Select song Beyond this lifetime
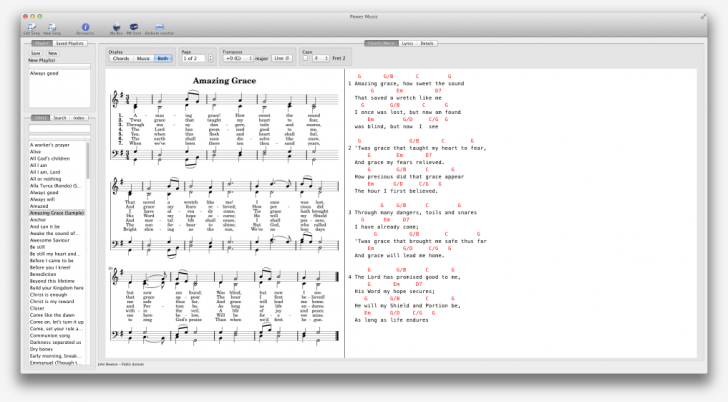728x402 pixels. (x=52, y=281)
